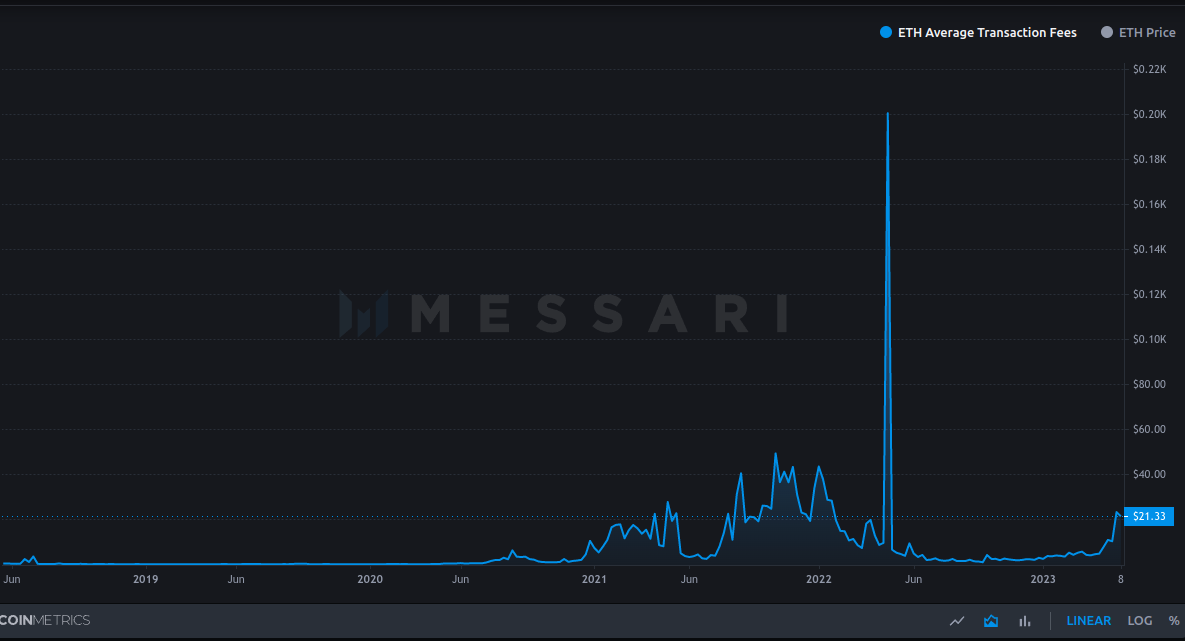Select the bar chart view icon
The image size is (1185, 641).
click(x=1025, y=621)
